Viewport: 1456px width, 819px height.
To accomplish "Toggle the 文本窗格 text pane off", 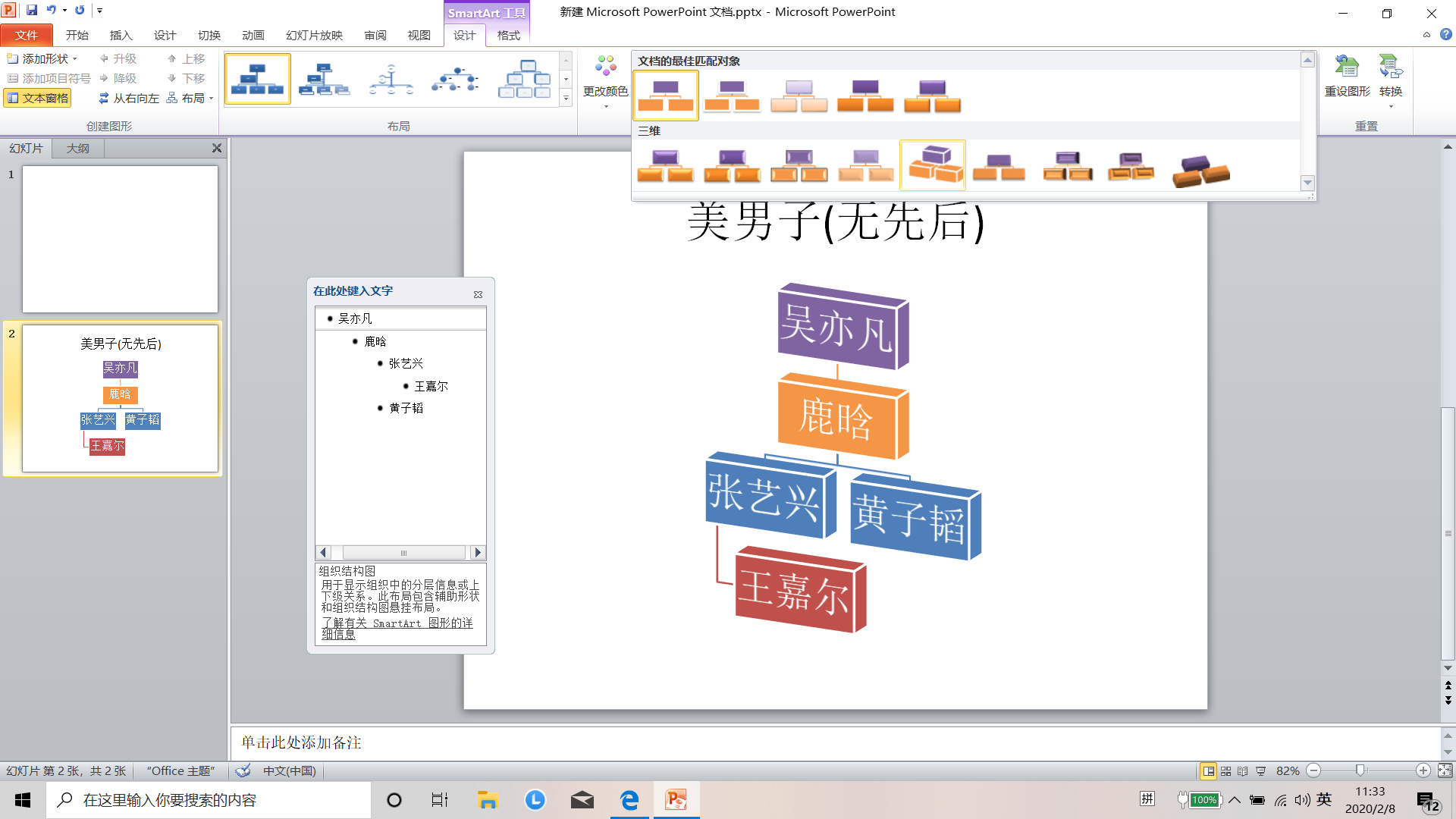I will coord(36,98).
